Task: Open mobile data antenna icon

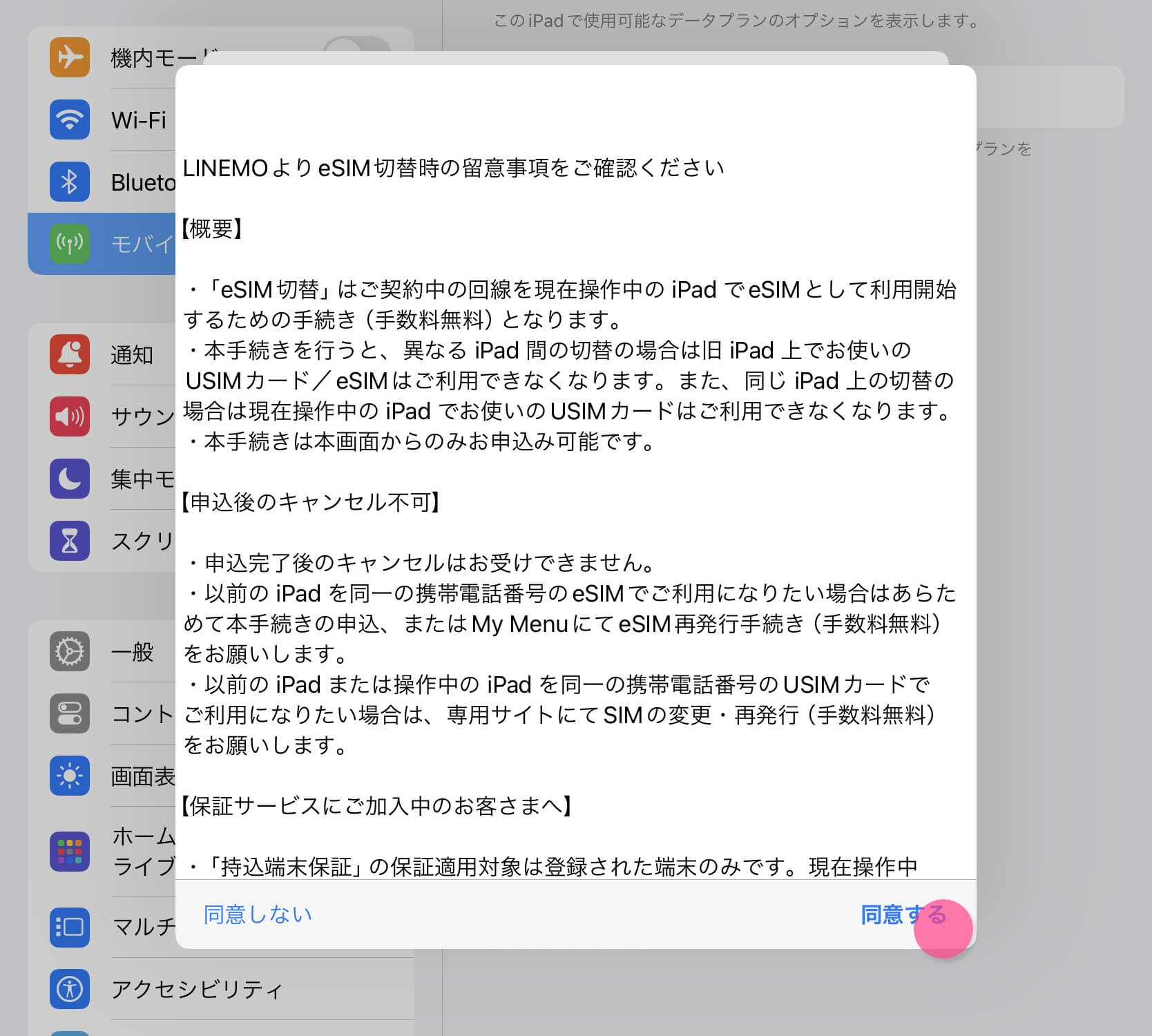Action: pyautogui.click(x=70, y=244)
